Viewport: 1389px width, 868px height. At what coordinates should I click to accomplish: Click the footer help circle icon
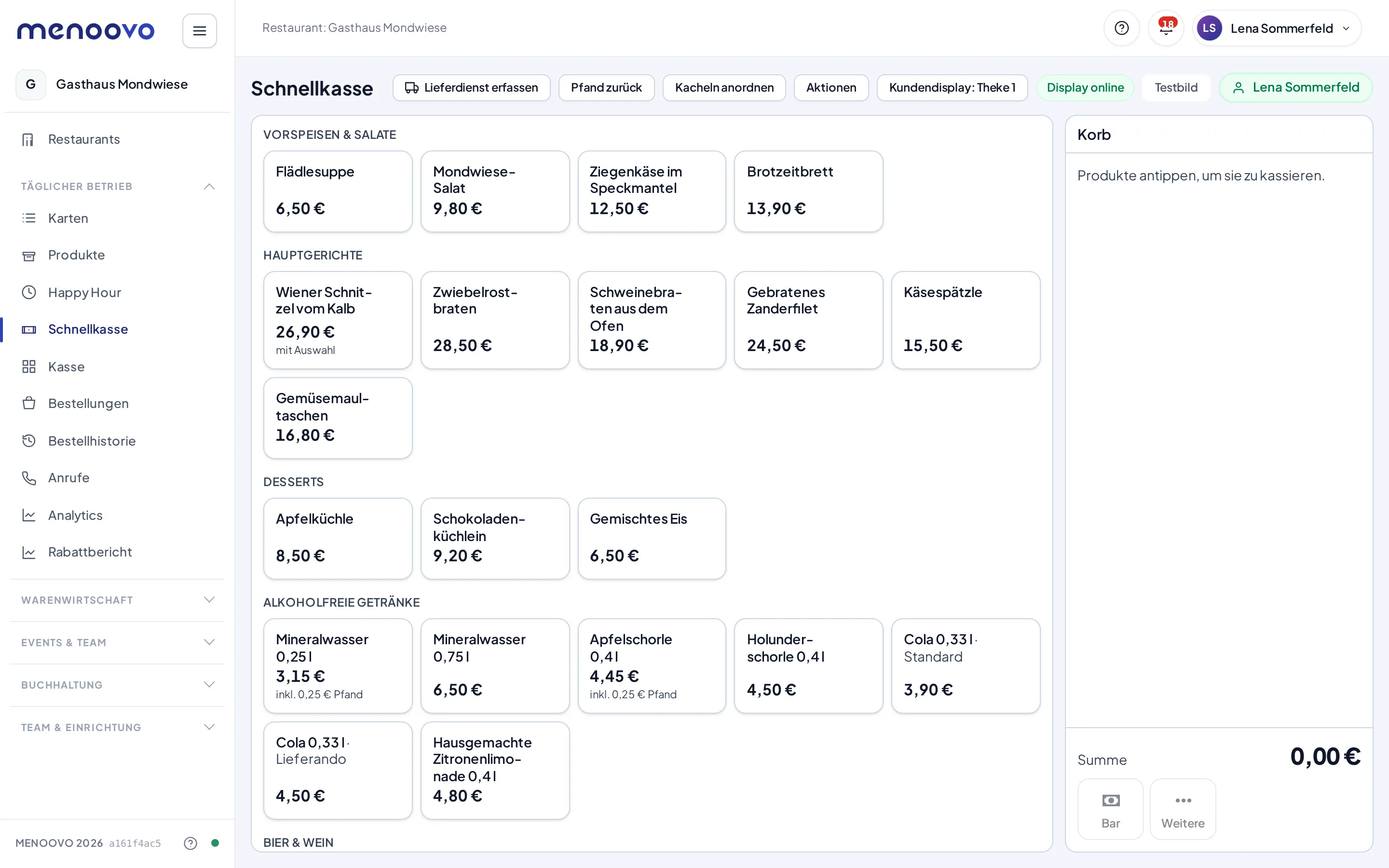point(191,843)
